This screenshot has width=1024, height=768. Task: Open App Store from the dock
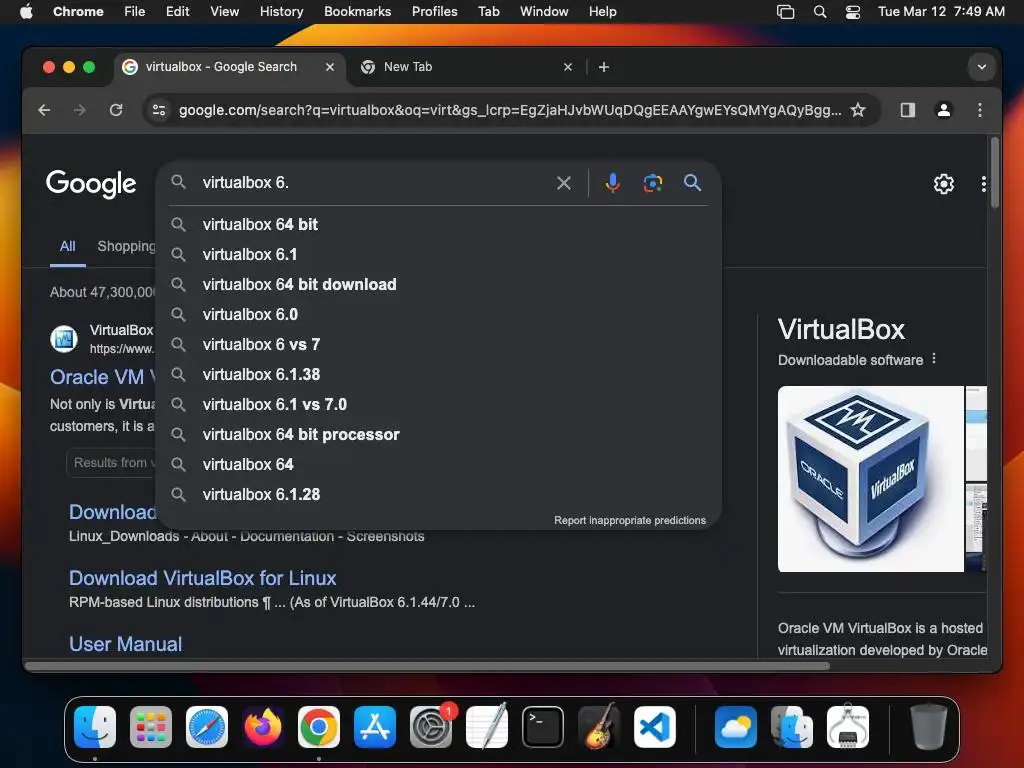375,727
